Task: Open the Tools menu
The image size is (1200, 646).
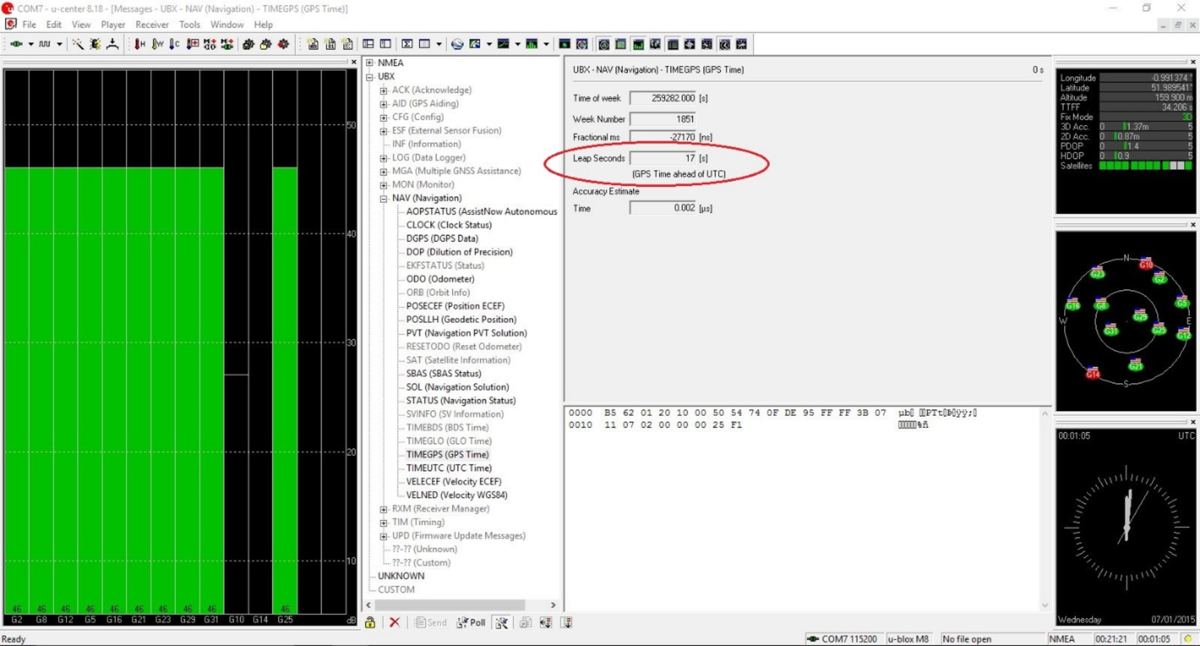Action: (189, 24)
